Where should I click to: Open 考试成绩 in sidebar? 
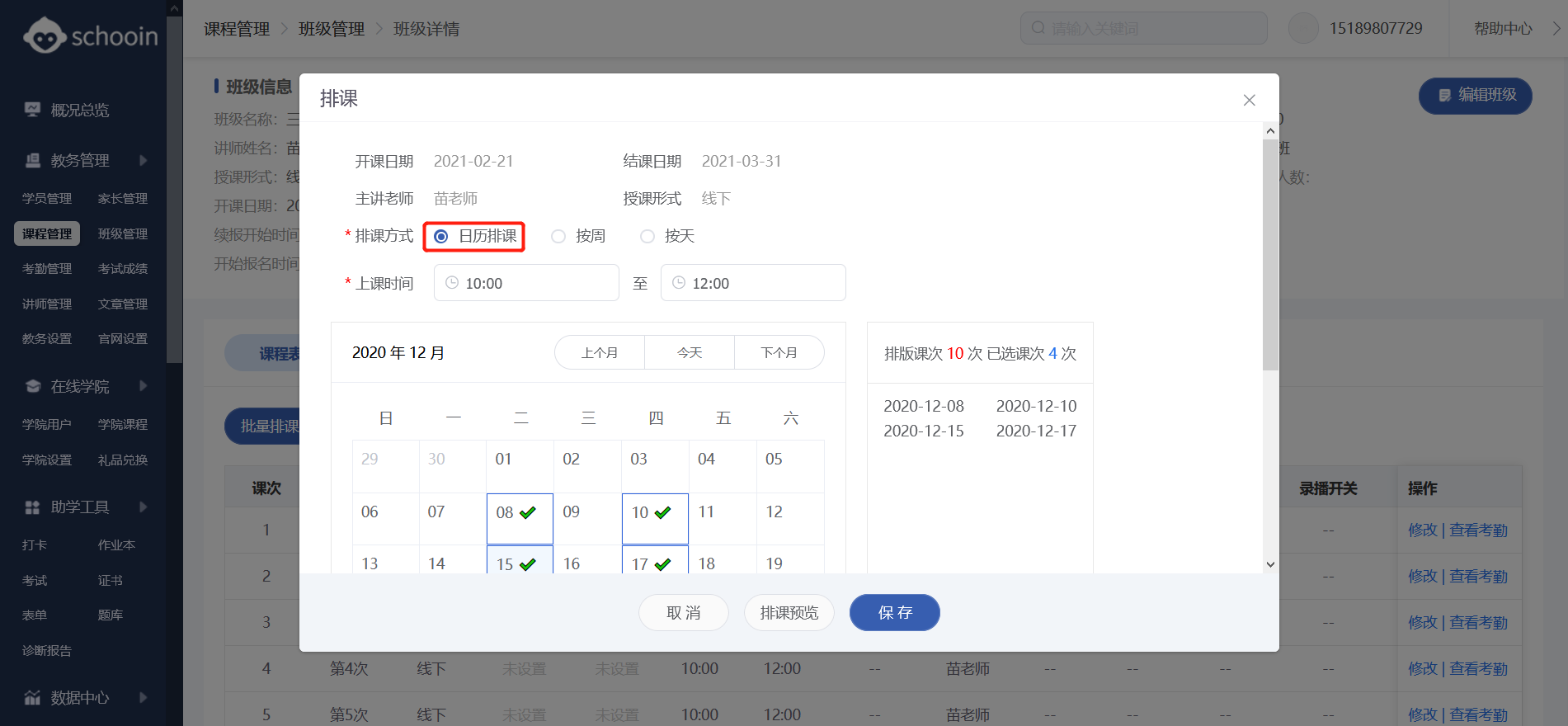123,268
